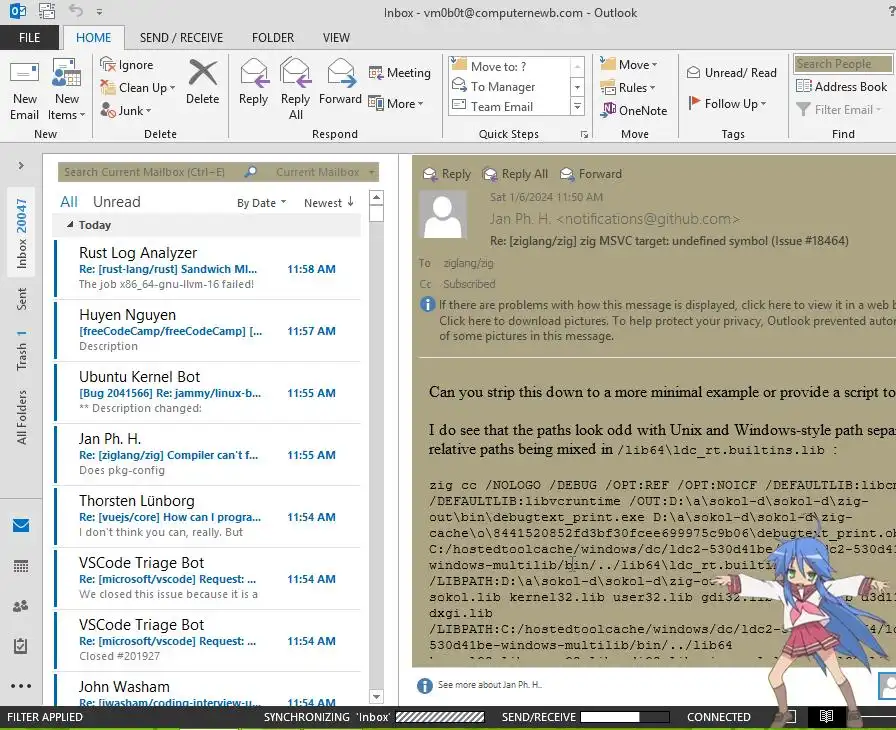Open the Junk dropdown

pos(126,110)
